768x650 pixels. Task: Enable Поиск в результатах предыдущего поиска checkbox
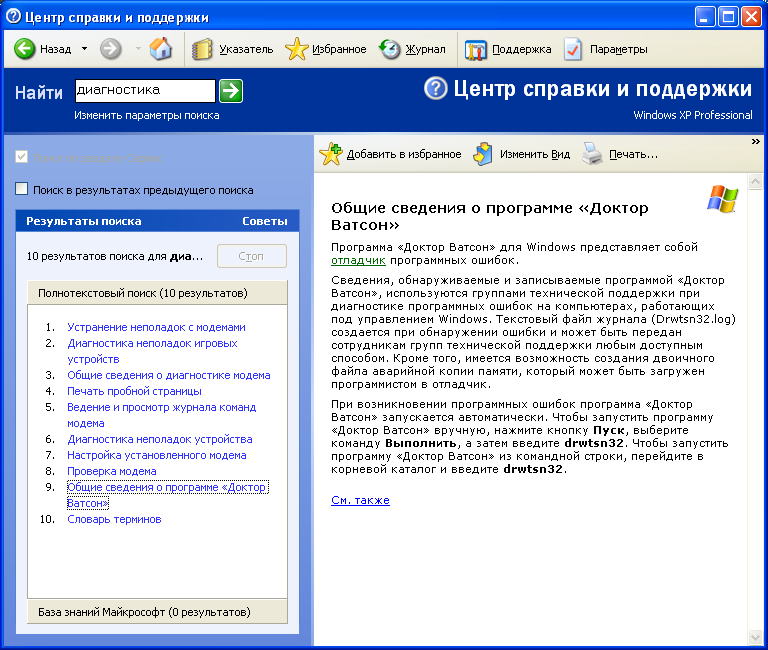22,189
